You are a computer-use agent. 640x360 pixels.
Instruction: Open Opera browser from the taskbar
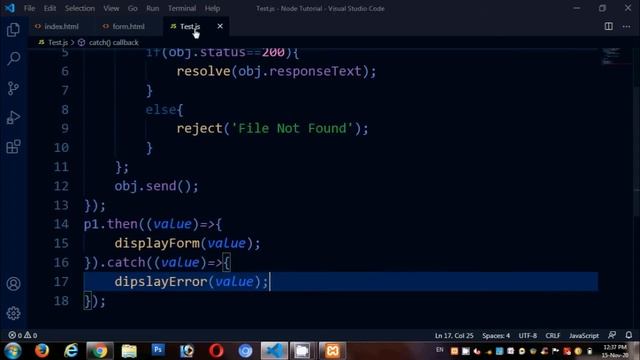216,351
